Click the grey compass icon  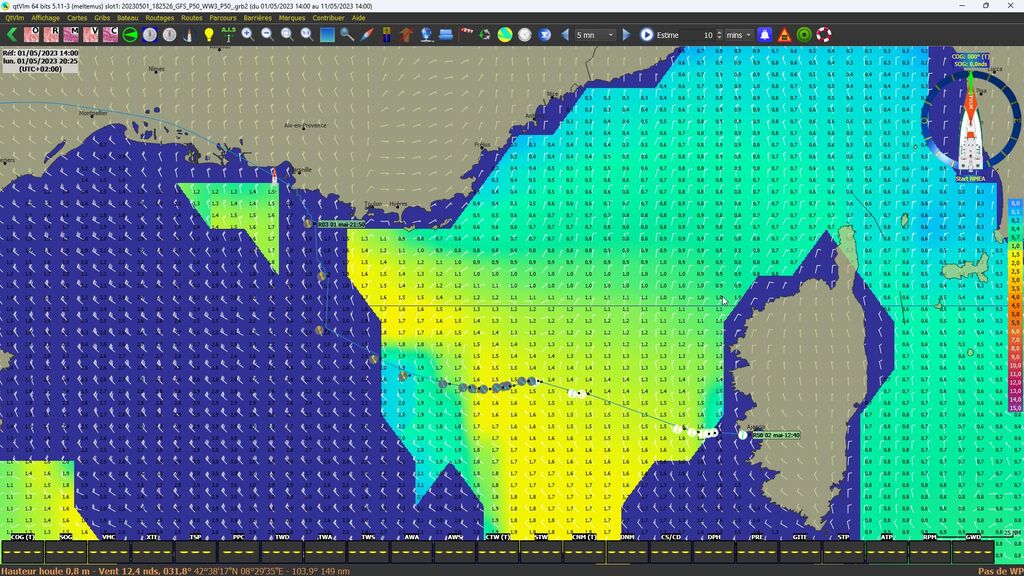[x=169, y=35]
